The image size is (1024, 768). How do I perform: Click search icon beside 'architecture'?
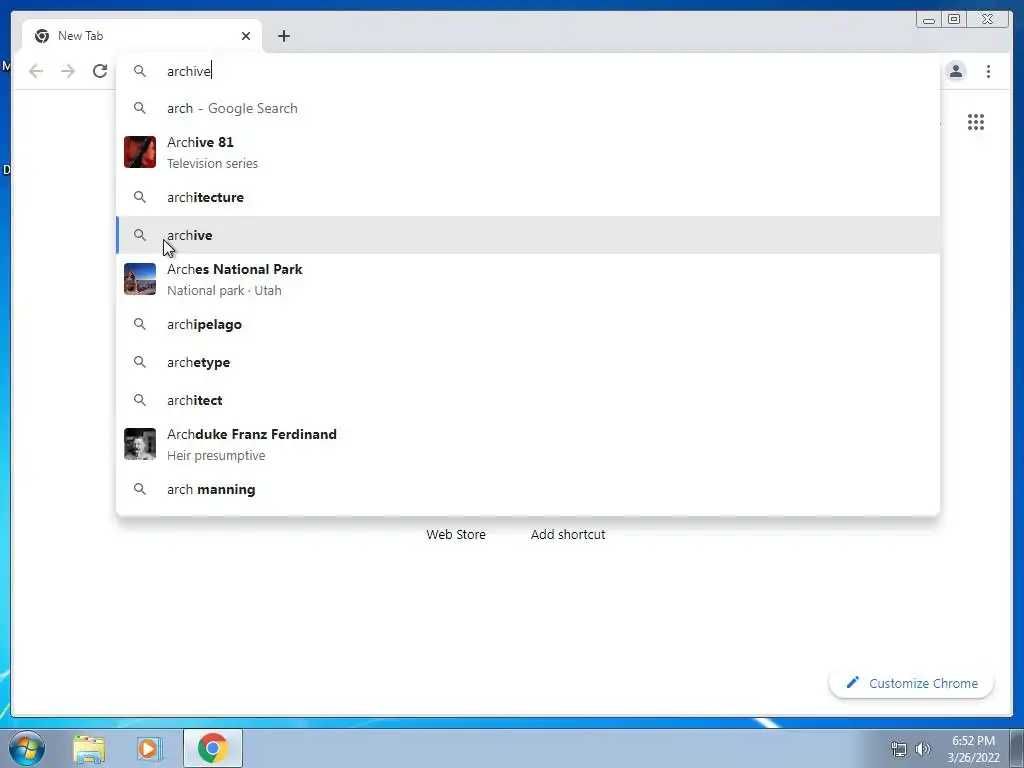[140, 197]
